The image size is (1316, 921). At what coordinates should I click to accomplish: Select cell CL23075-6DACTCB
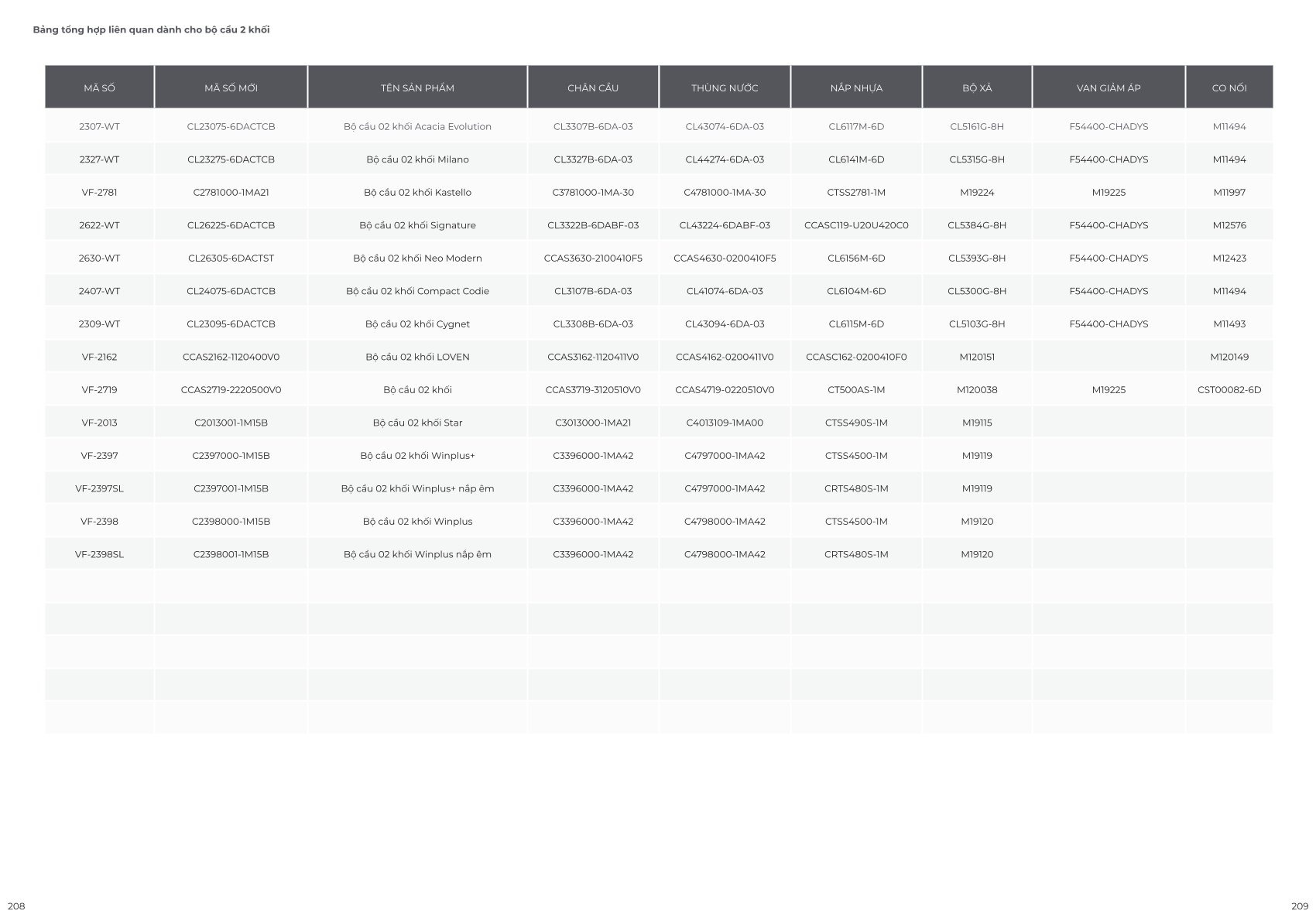[x=231, y=126]
